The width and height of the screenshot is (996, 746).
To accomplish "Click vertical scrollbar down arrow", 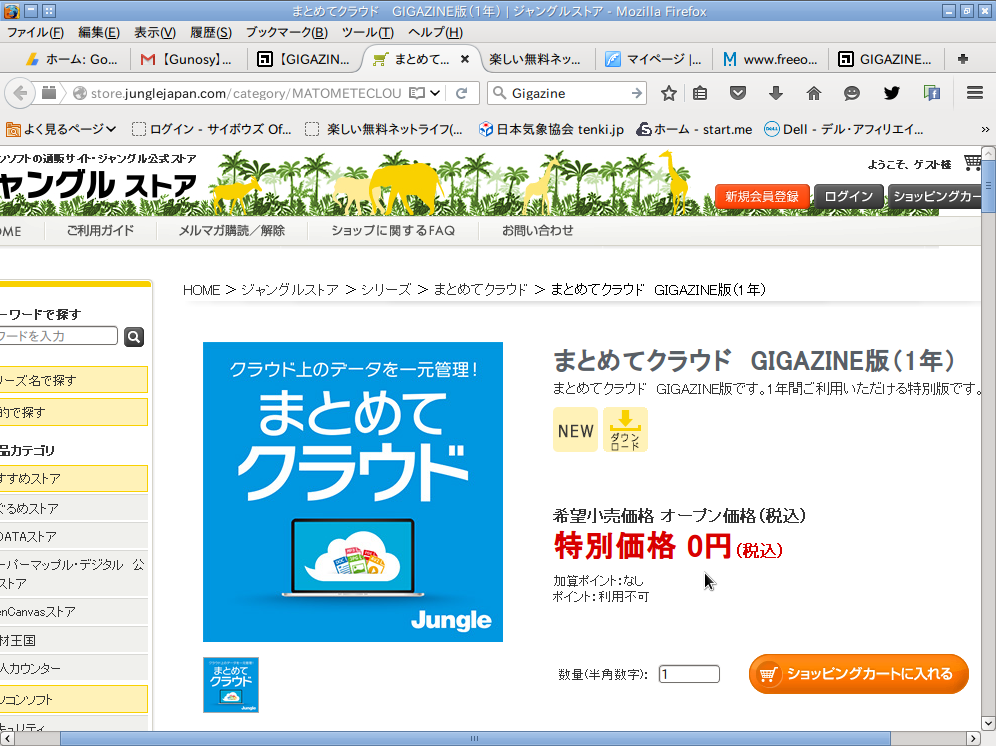I will (x=988, y=723).
